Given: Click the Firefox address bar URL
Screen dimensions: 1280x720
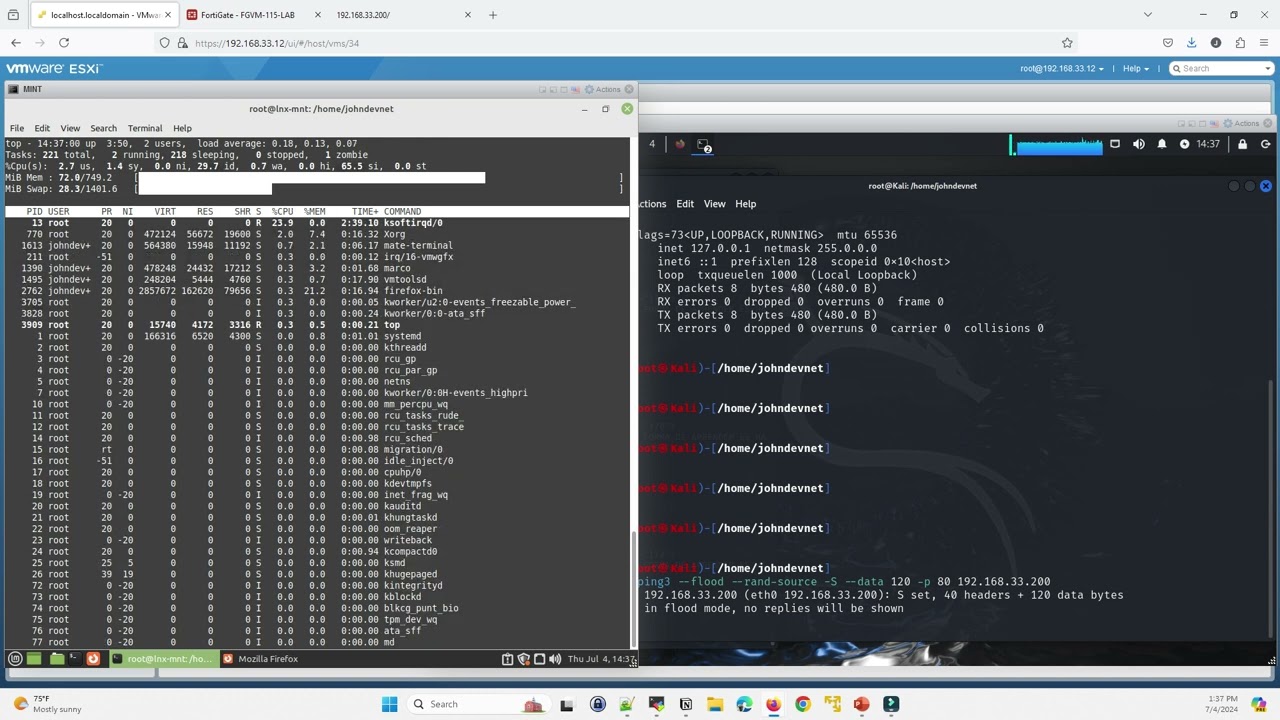Looking at the screenshot, I should pos(277,43).
